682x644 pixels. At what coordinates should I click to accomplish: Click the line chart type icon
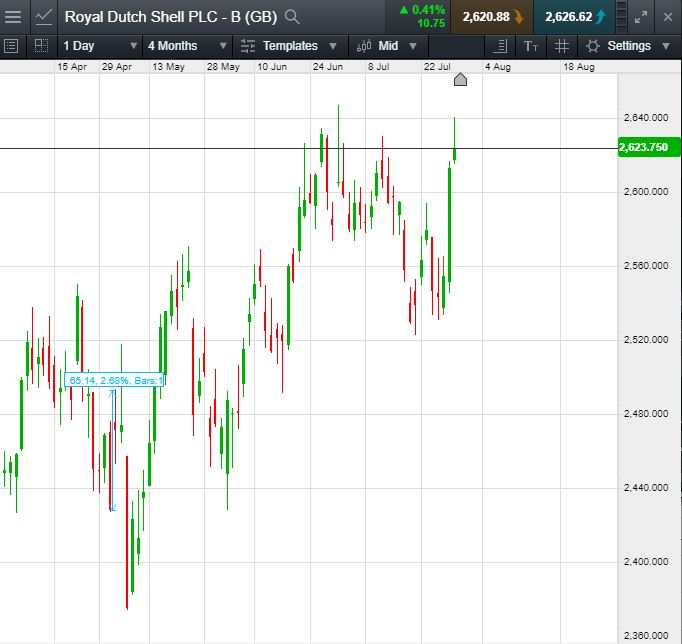44,17
